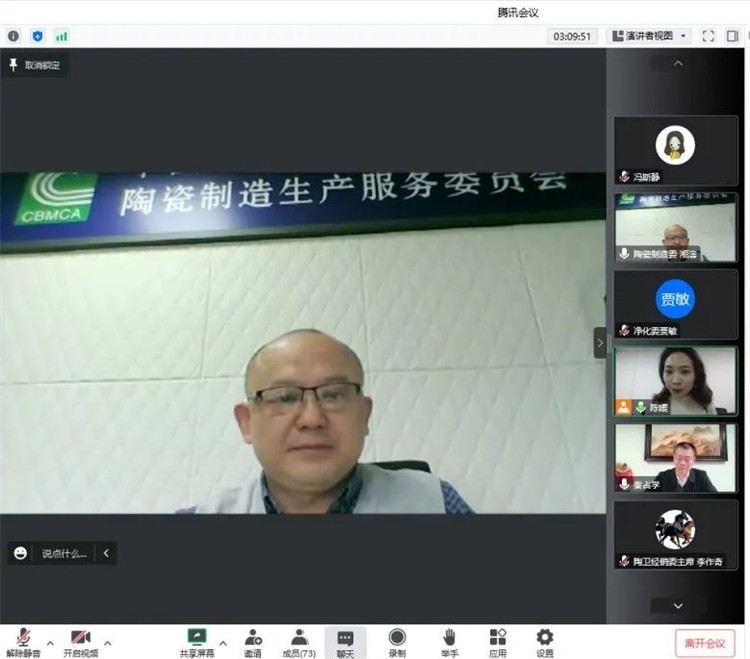750x659 pixels.
Task: Leave the meeting
Action: (705, 643)
